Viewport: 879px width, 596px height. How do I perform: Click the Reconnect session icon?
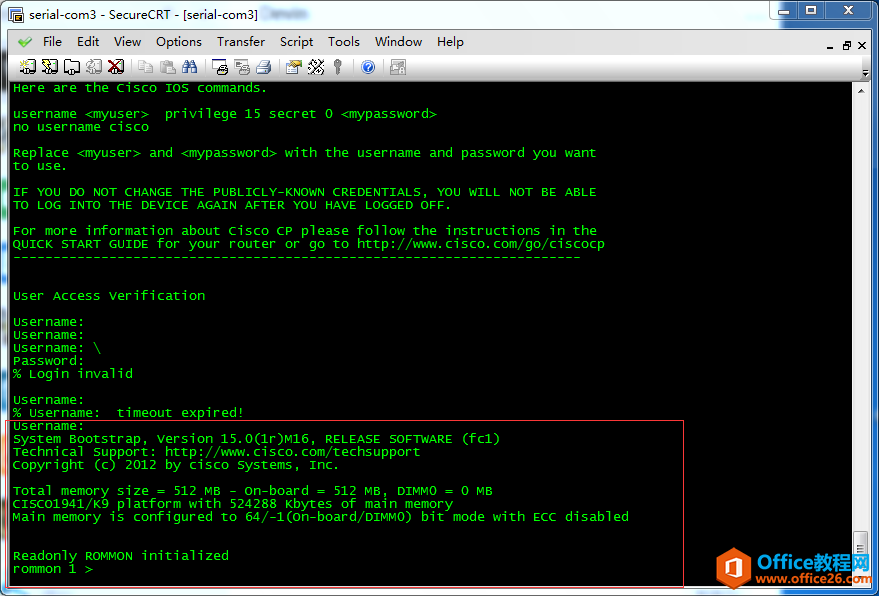coord(94,67)
